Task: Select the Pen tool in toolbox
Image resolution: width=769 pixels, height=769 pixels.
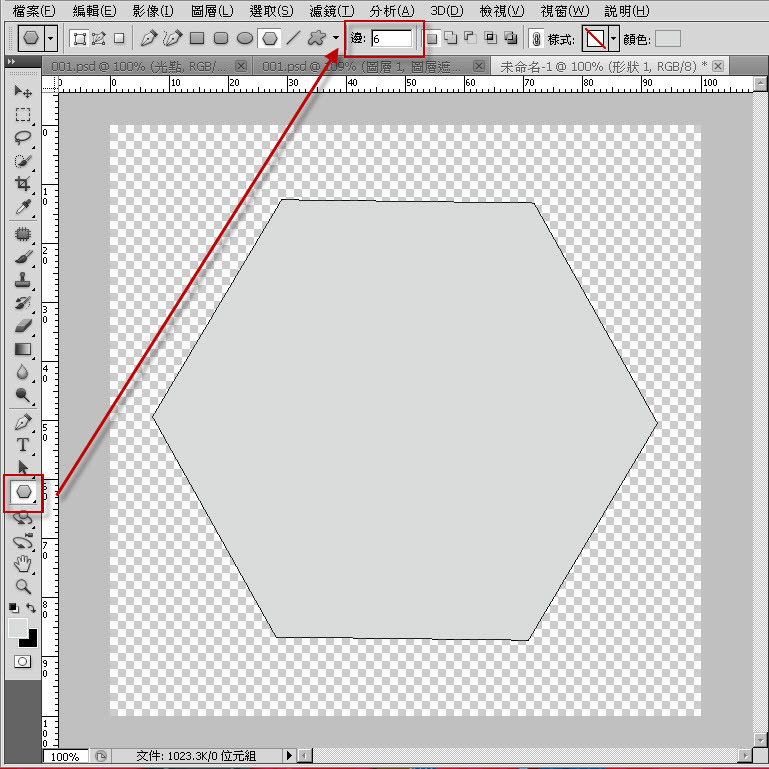Action: click(23, 422)
